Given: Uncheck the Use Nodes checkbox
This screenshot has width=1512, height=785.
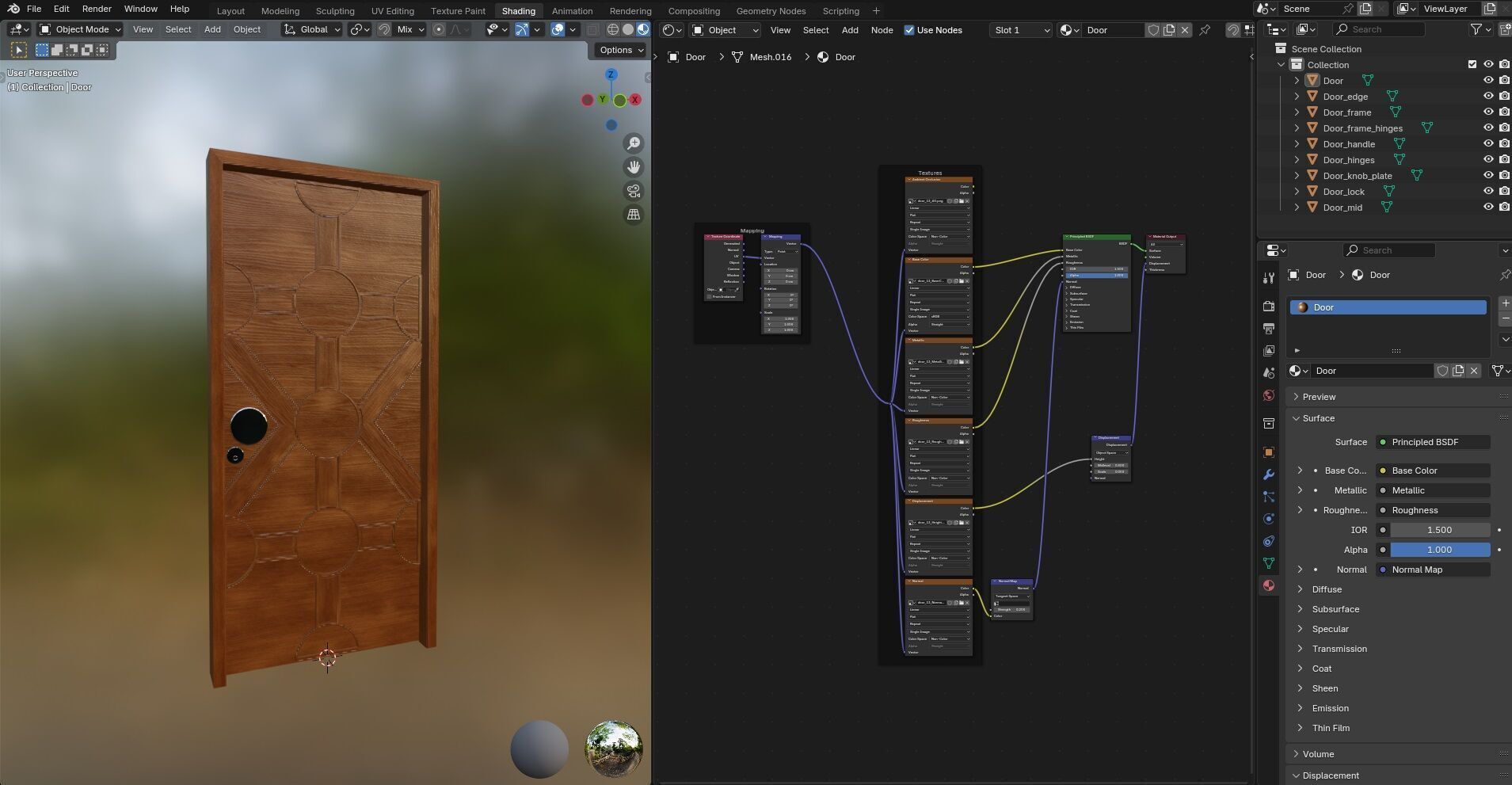Looking at the screenshot, I should [x=909, y=30].
